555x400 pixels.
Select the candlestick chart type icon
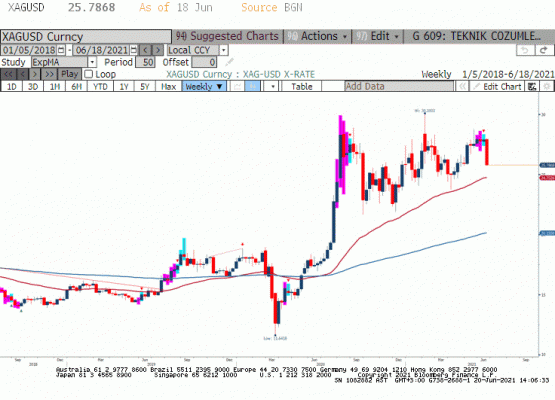252,86
